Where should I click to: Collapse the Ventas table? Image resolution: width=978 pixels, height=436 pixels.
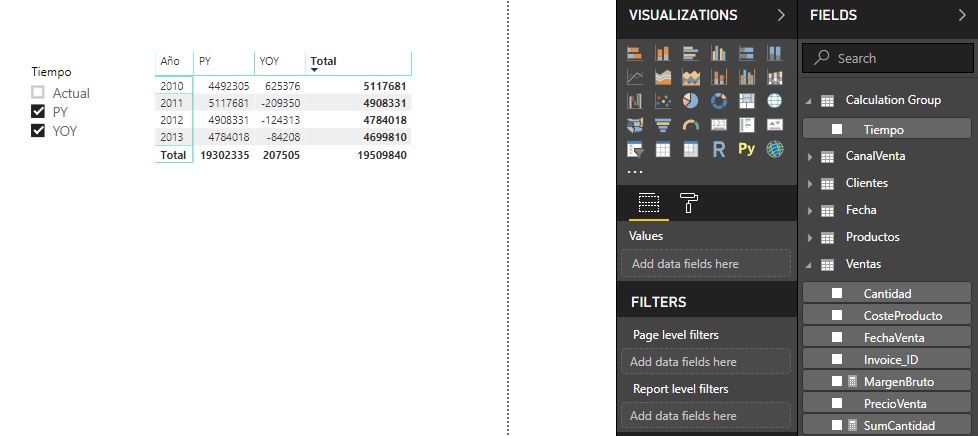[x=810, y=265]
